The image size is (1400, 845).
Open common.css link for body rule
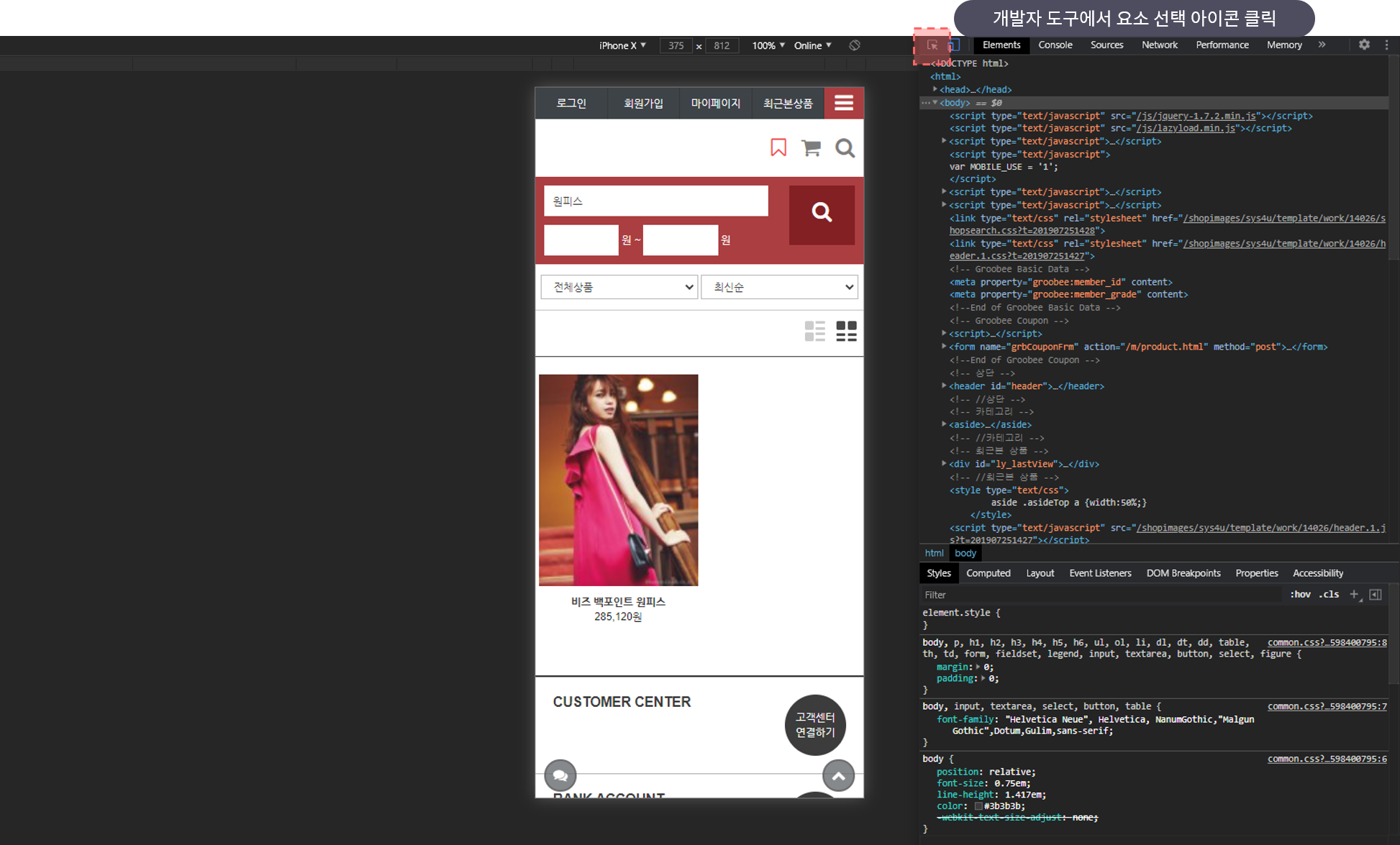click(x=1327, y=759)
